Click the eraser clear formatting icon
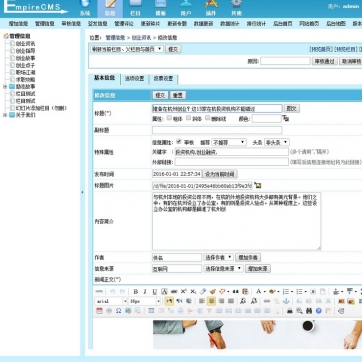362x362 pixels. (203, 291)
